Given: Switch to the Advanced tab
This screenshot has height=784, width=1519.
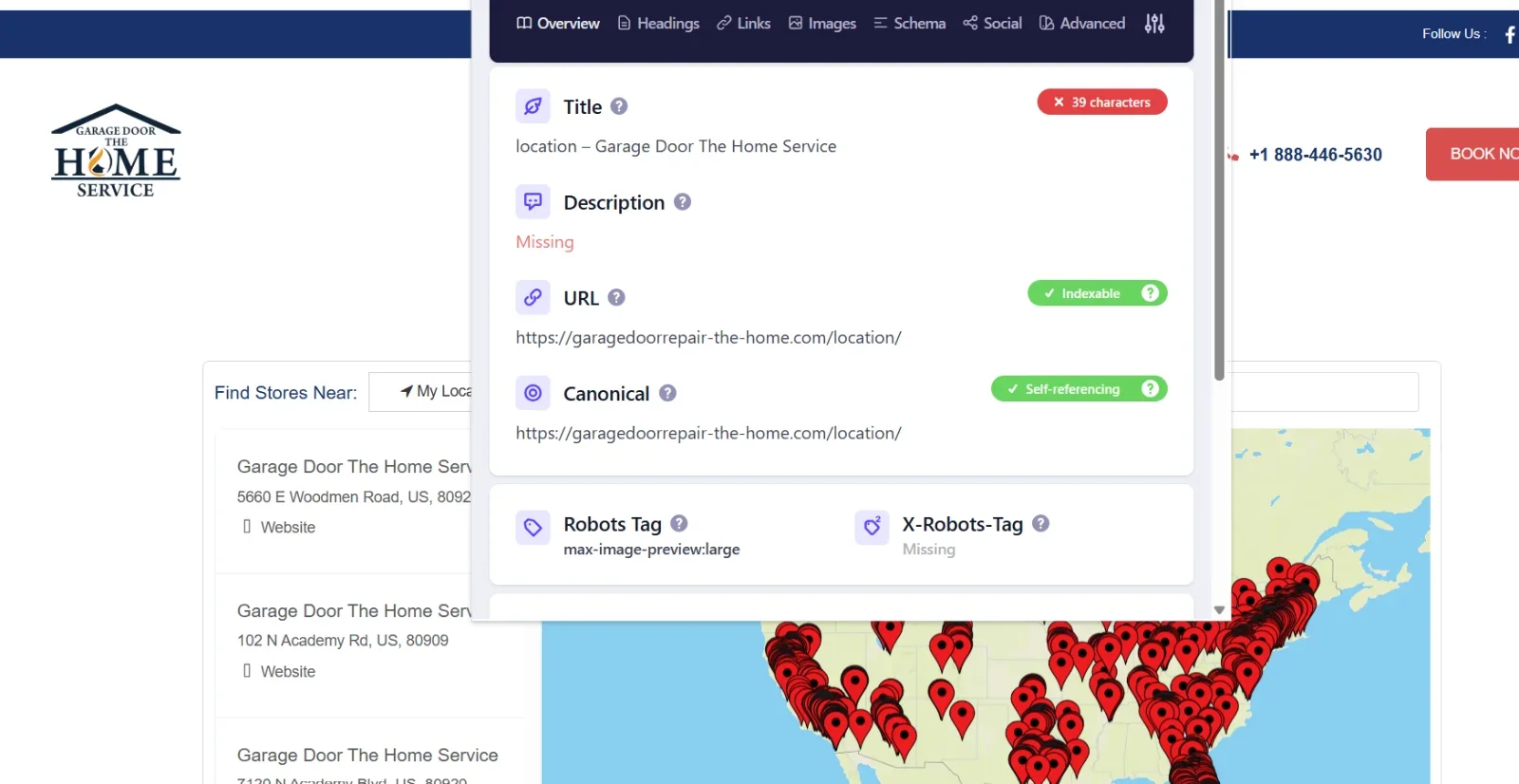Looking at the screenshot, I should click(x=1082, y=24).
